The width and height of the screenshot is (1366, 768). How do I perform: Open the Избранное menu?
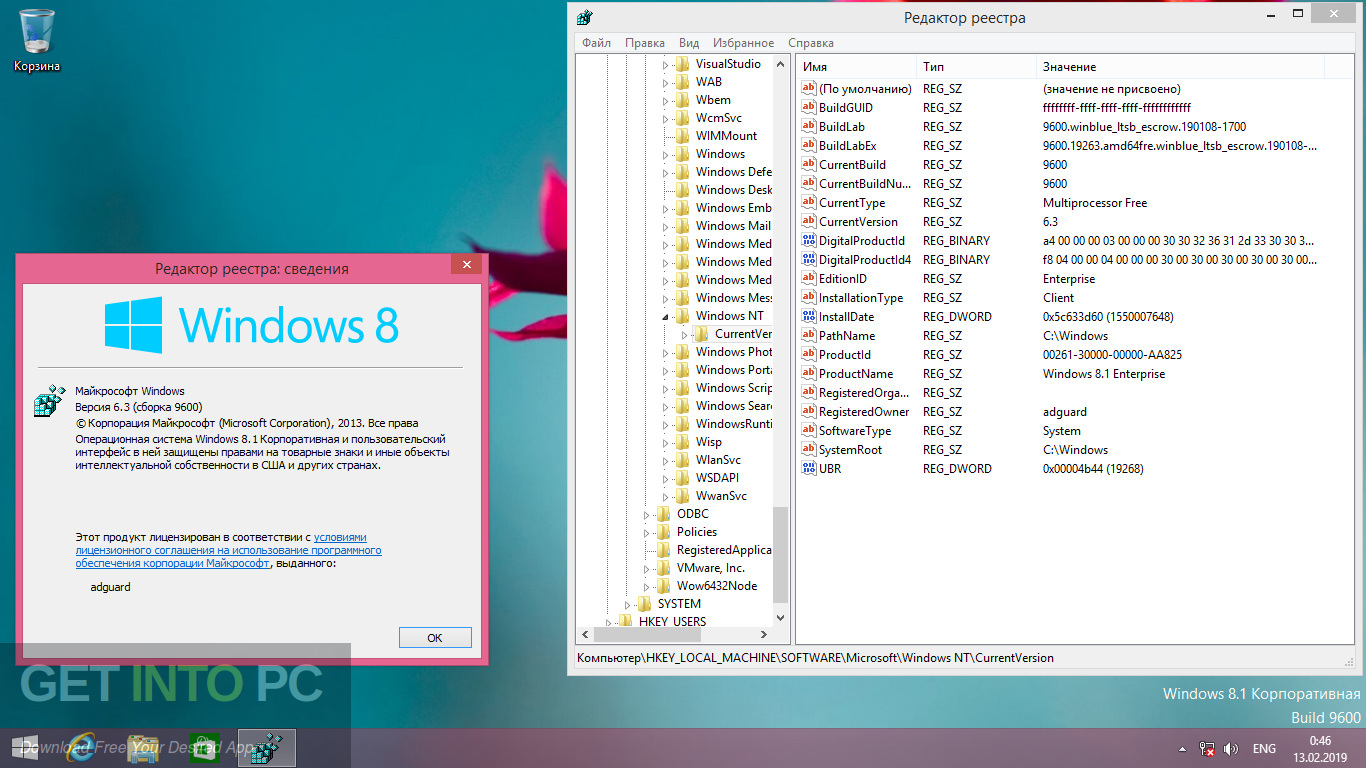tap(743, 43)
